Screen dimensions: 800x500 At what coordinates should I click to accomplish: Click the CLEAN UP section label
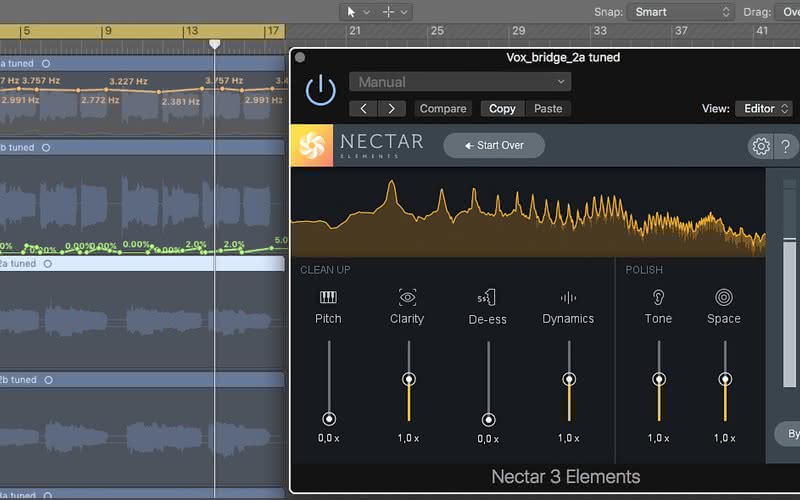click(325, 270)
